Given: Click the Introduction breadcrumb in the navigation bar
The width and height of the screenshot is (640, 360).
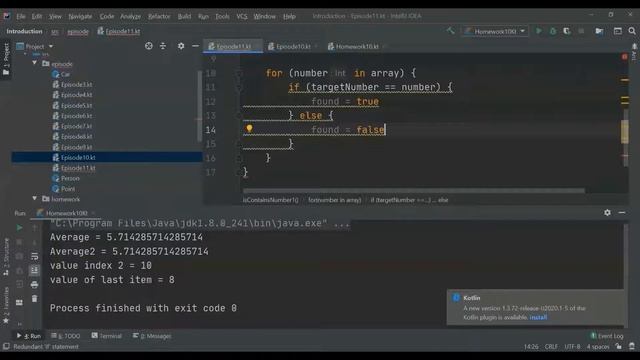Looking at the screenshot, I should coord(24,31).
